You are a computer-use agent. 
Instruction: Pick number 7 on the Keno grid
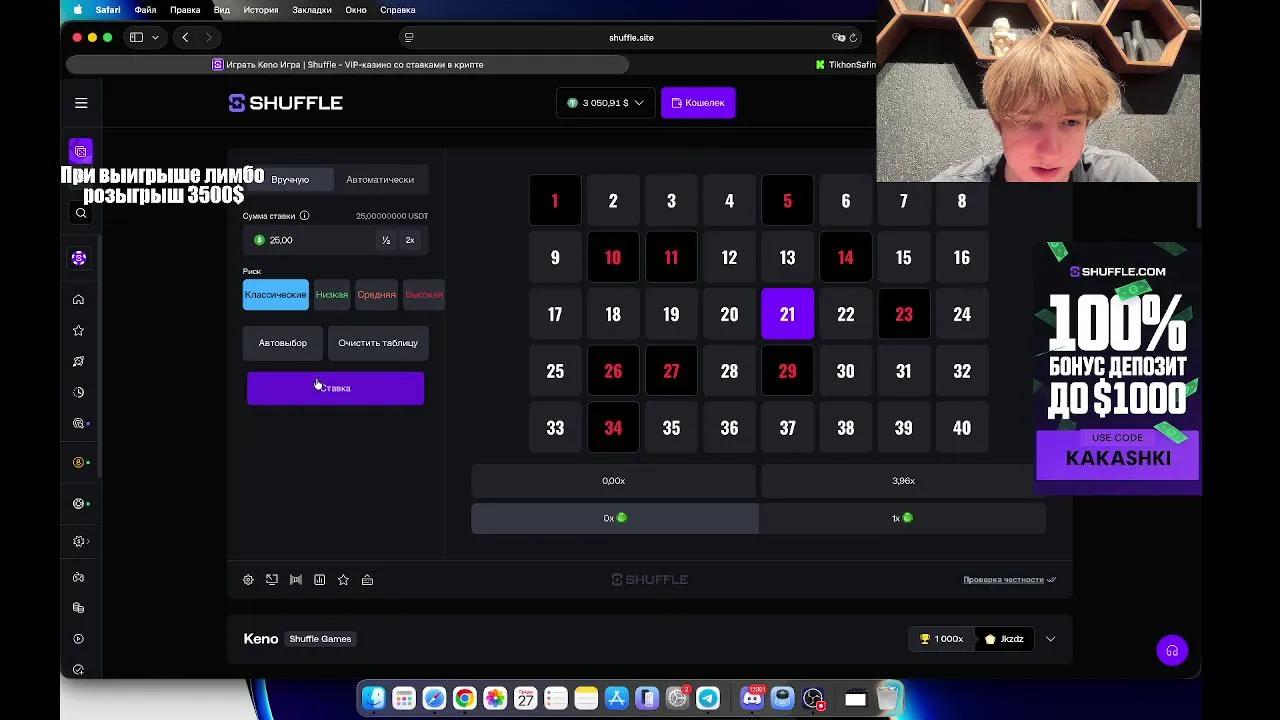pos(904,201)
